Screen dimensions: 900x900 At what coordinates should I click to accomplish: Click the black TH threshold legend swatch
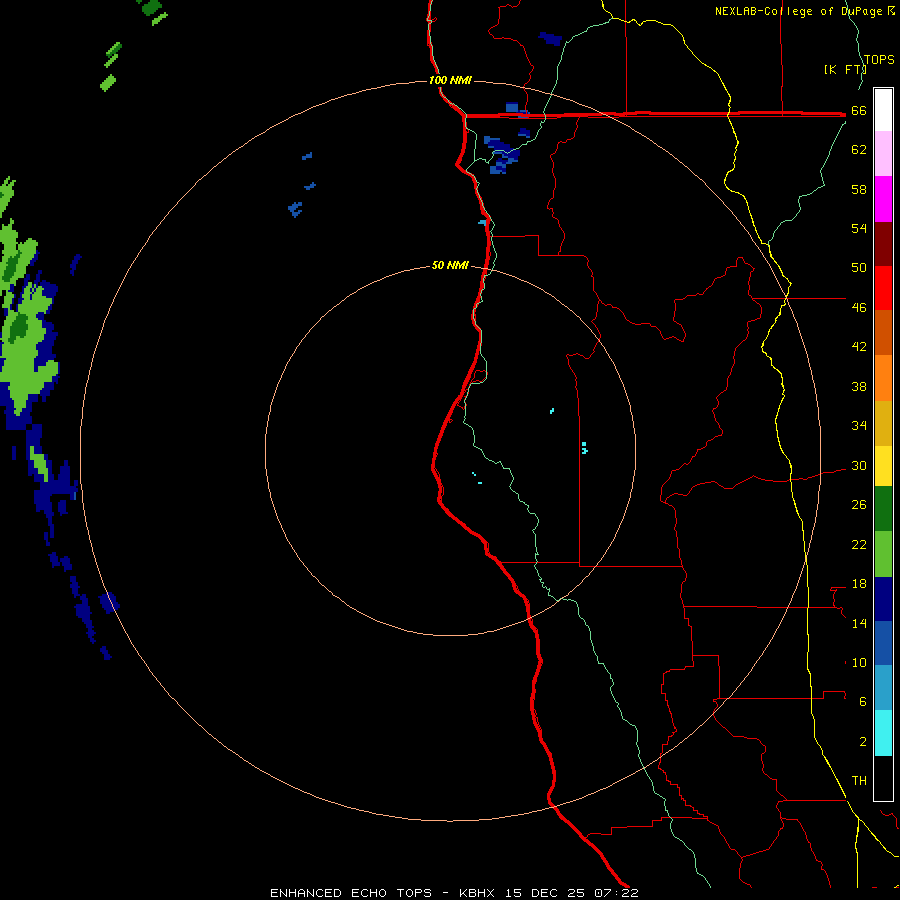click(x=883, y=778)
